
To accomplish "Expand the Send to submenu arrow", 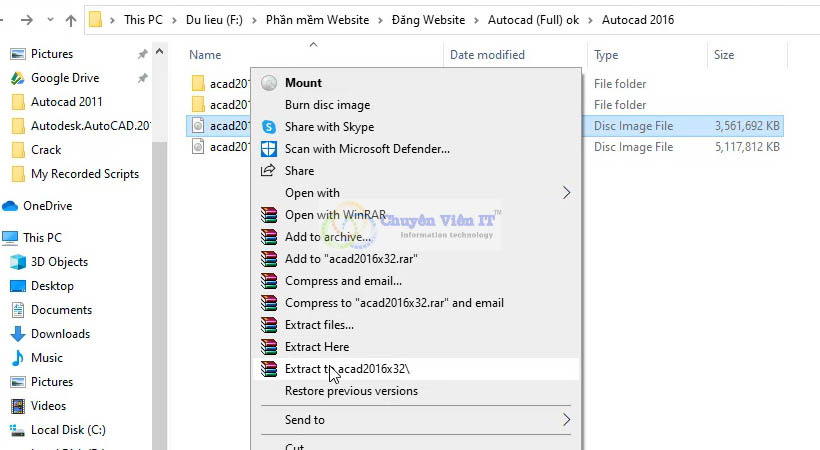I will coord(566,419).
